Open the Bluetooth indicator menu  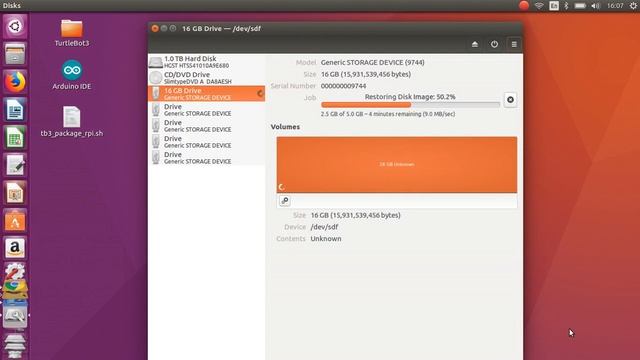[566, 6]
